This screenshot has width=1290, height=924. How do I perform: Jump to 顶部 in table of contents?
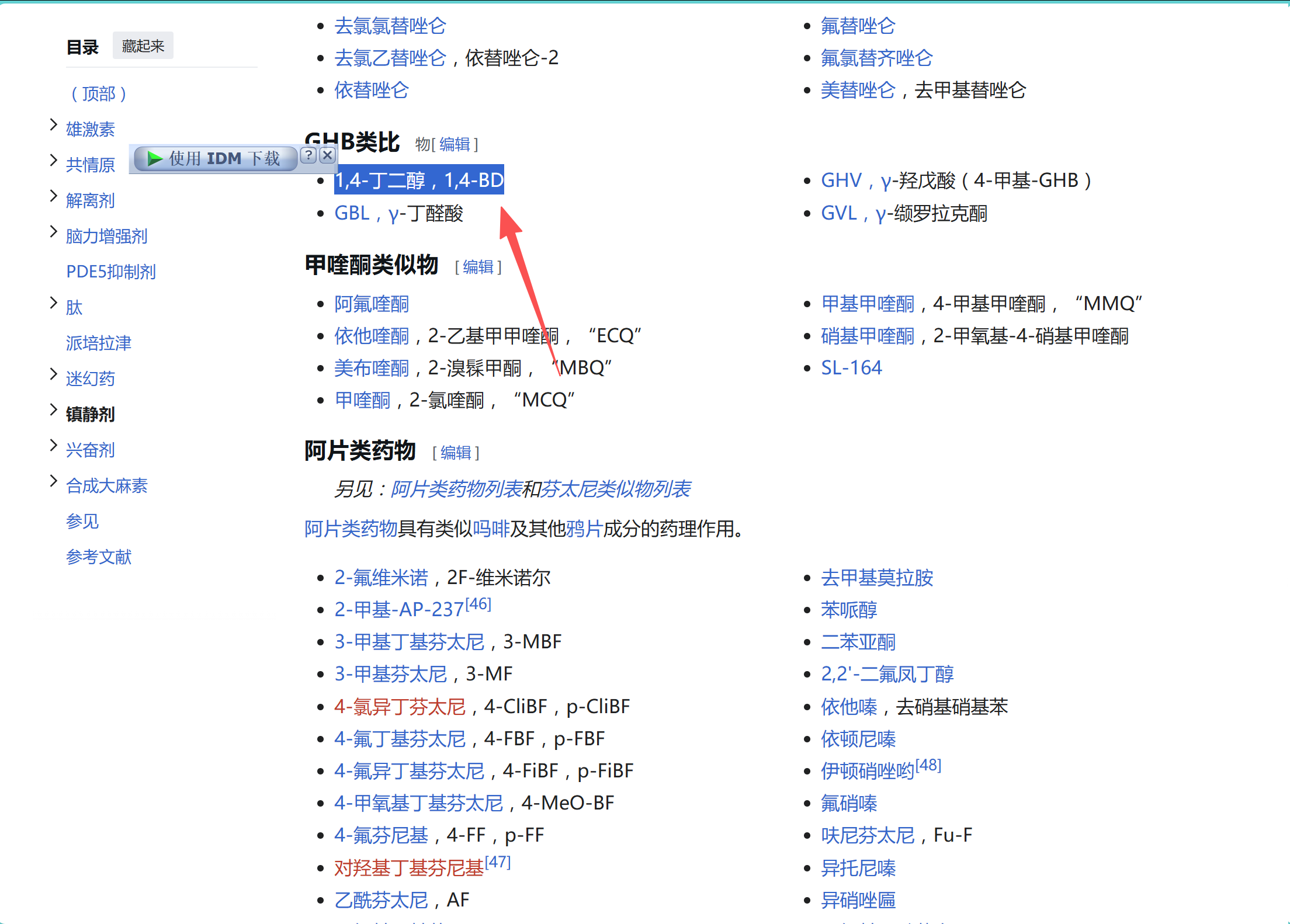(98, 93)
